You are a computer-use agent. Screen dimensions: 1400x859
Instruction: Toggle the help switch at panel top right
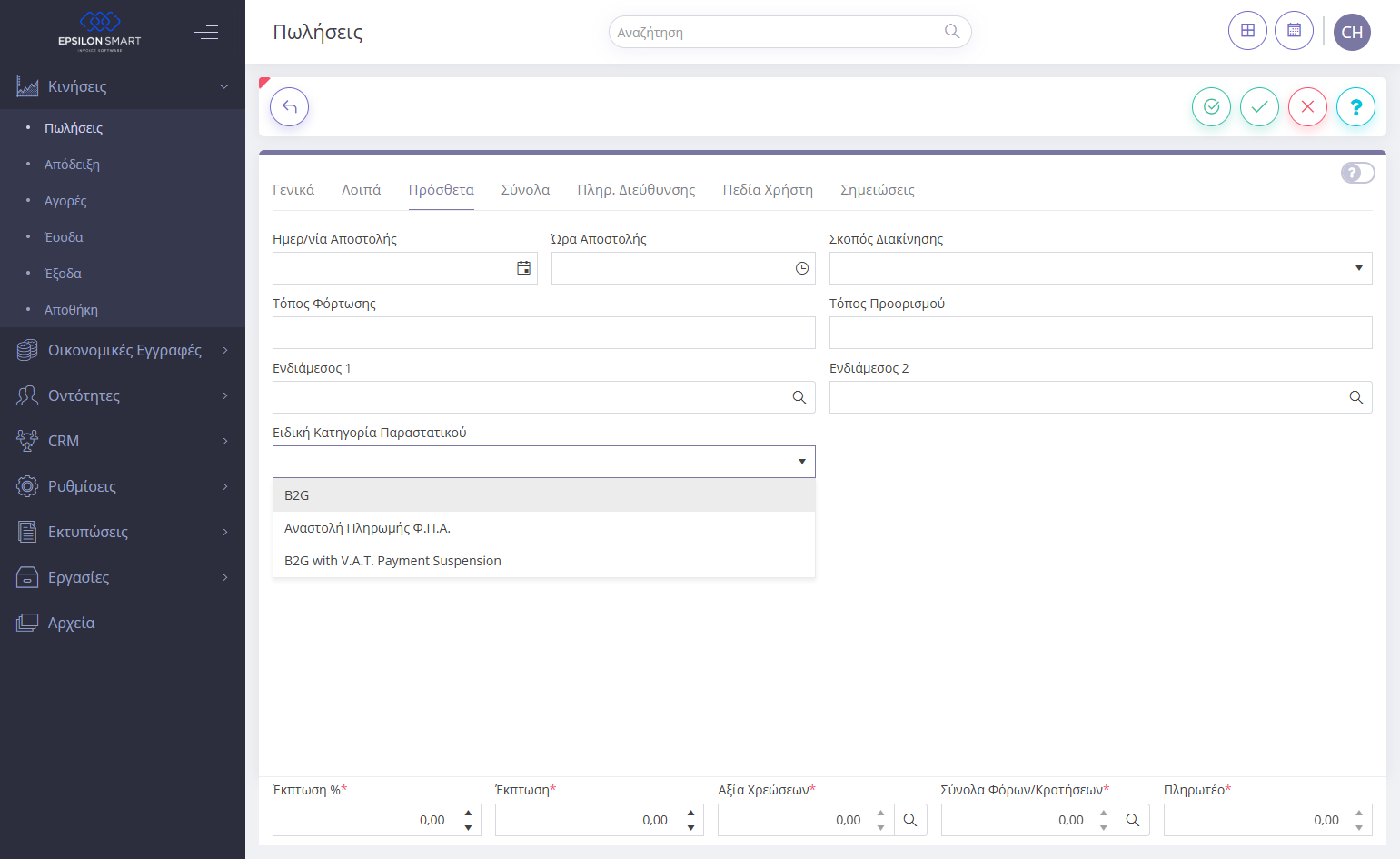coord(1357,173)
